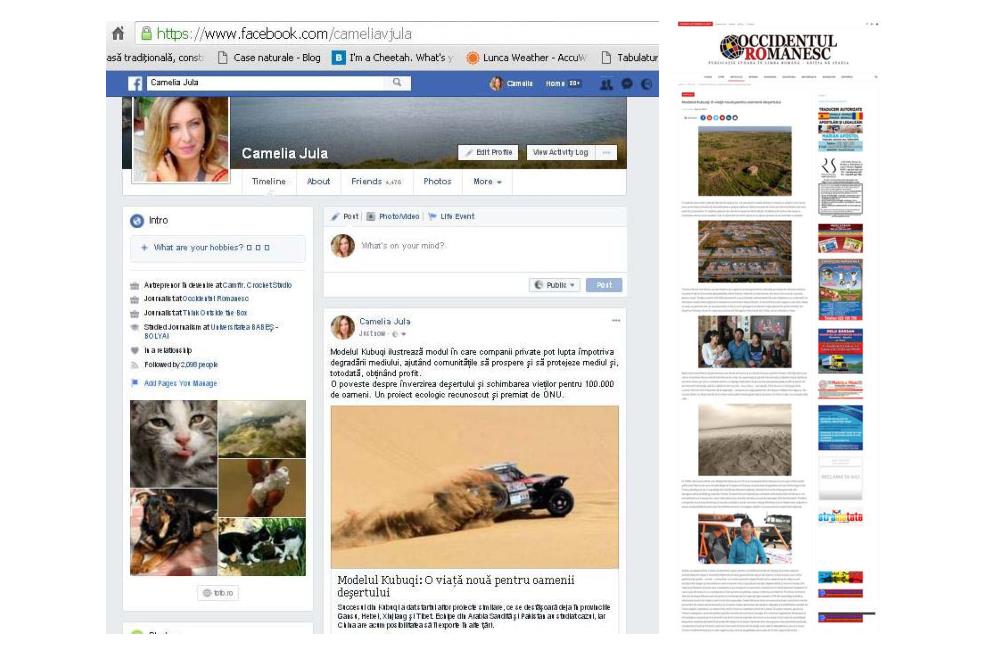Screen dimensions: 990x661
Task: Open the lying dog featured photo
Action: pos(174,532)
